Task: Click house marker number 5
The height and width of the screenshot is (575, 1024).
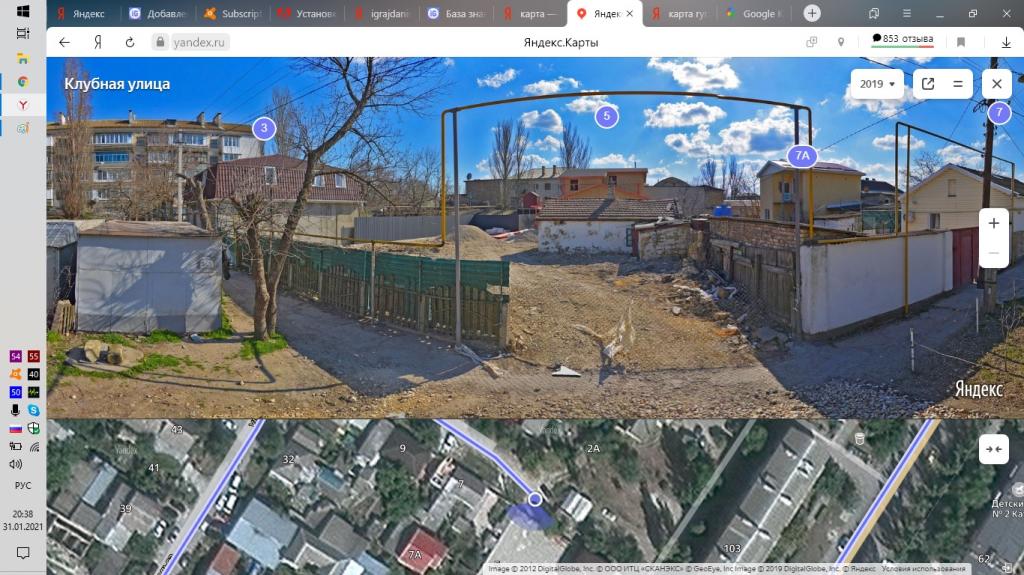Action: click(606, 116)
